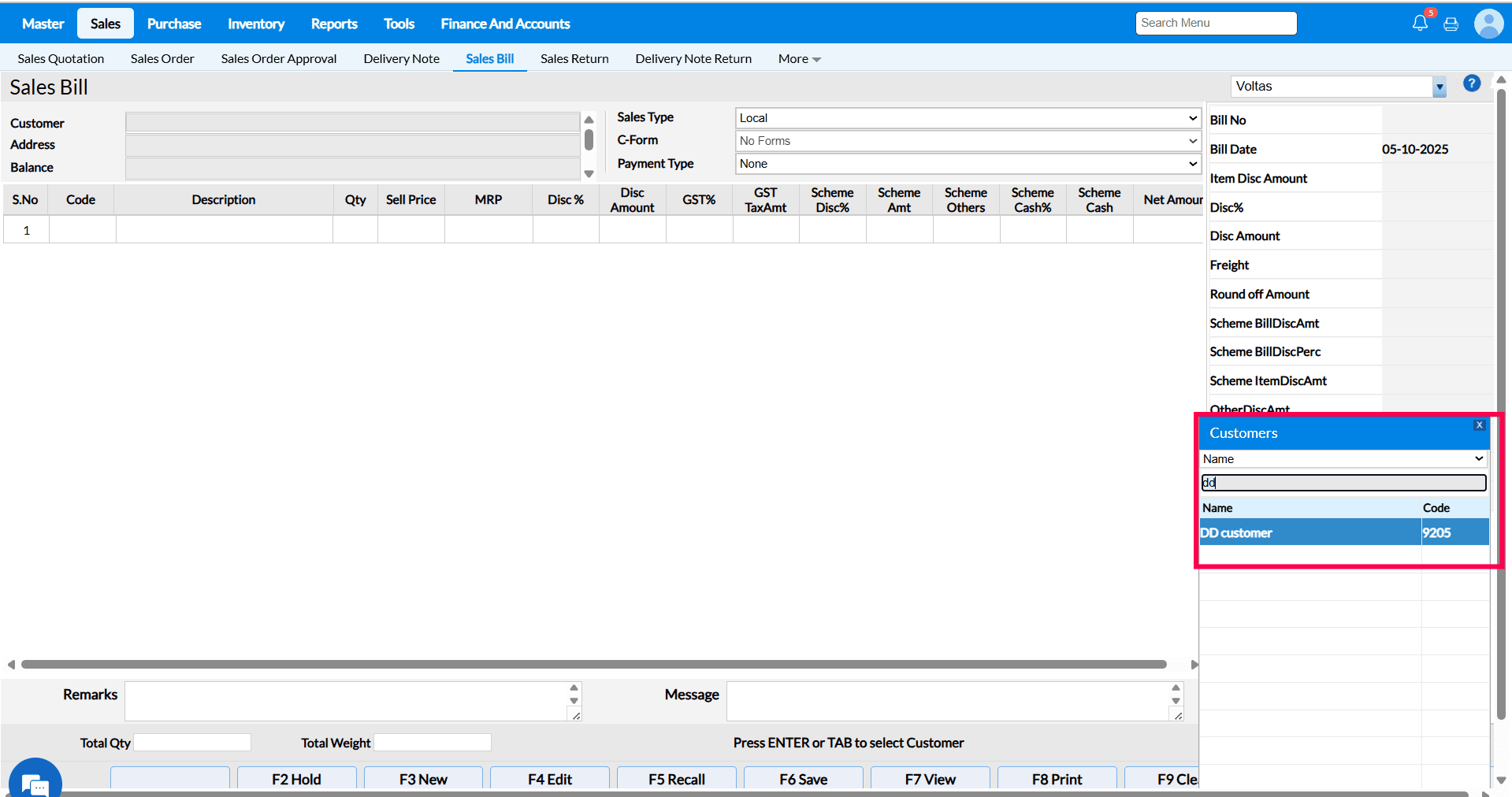Screen dimensions: 1512x797
Task: Open the user profile avatar
Action: tap(1488, 23)
